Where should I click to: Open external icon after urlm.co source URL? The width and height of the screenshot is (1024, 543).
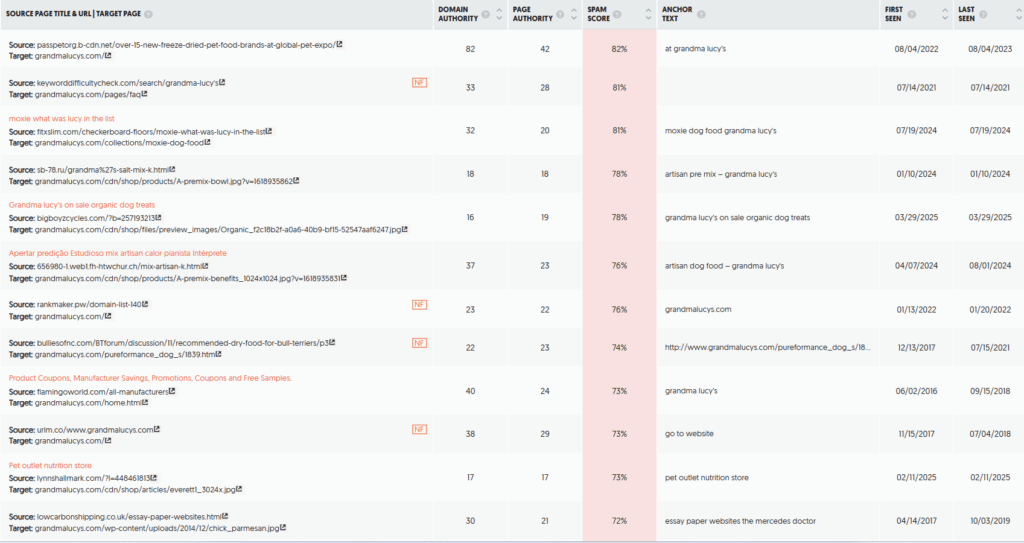(157, 429)
